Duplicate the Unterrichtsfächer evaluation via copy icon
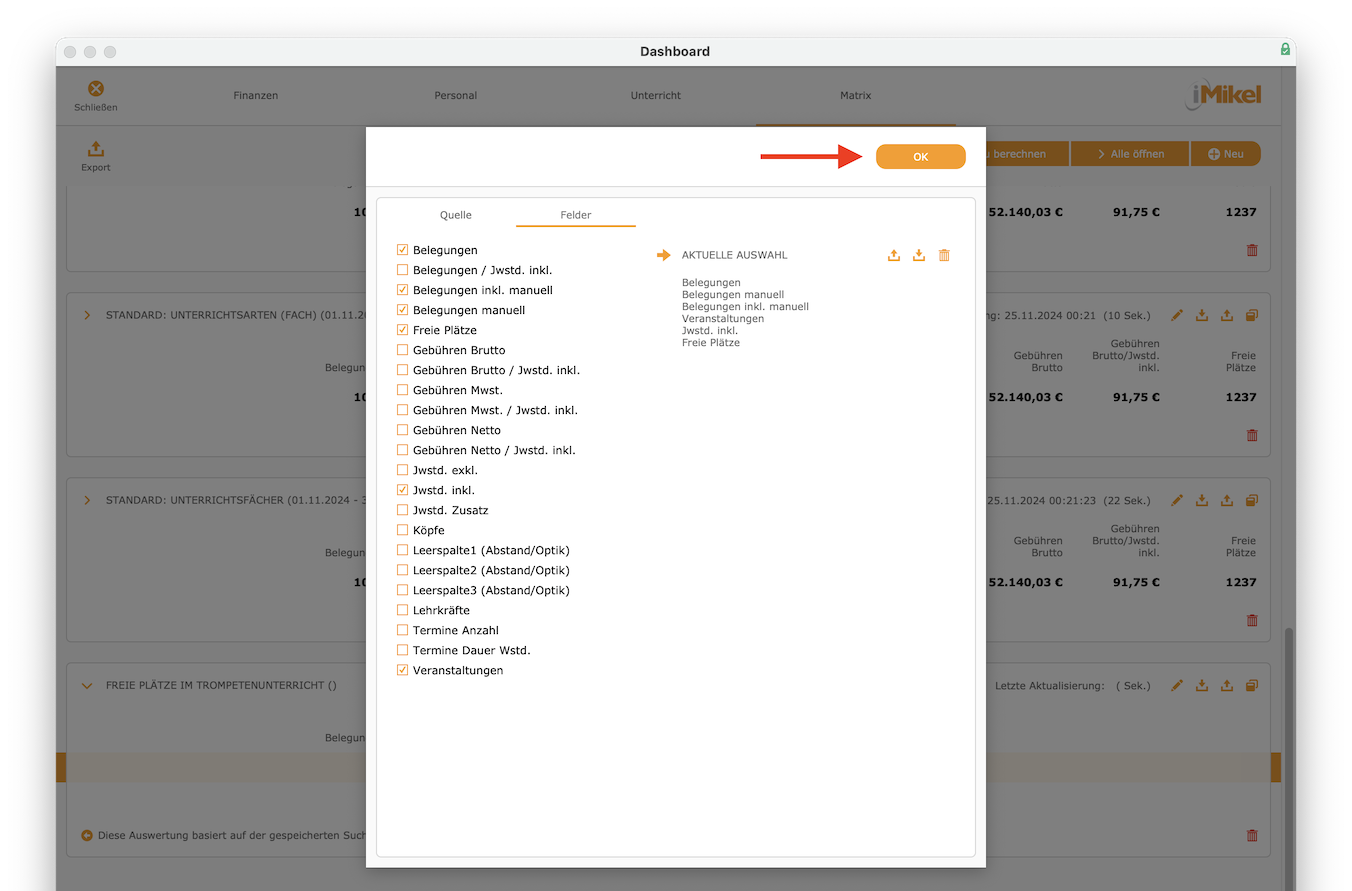The image size is (1352, 891). pos(1252,500)
